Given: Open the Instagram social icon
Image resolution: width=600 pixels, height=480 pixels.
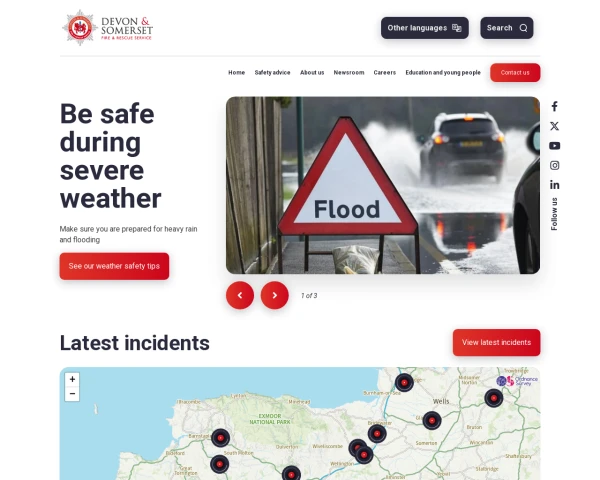Looking at the screenshot, I should tap(554, 165).
